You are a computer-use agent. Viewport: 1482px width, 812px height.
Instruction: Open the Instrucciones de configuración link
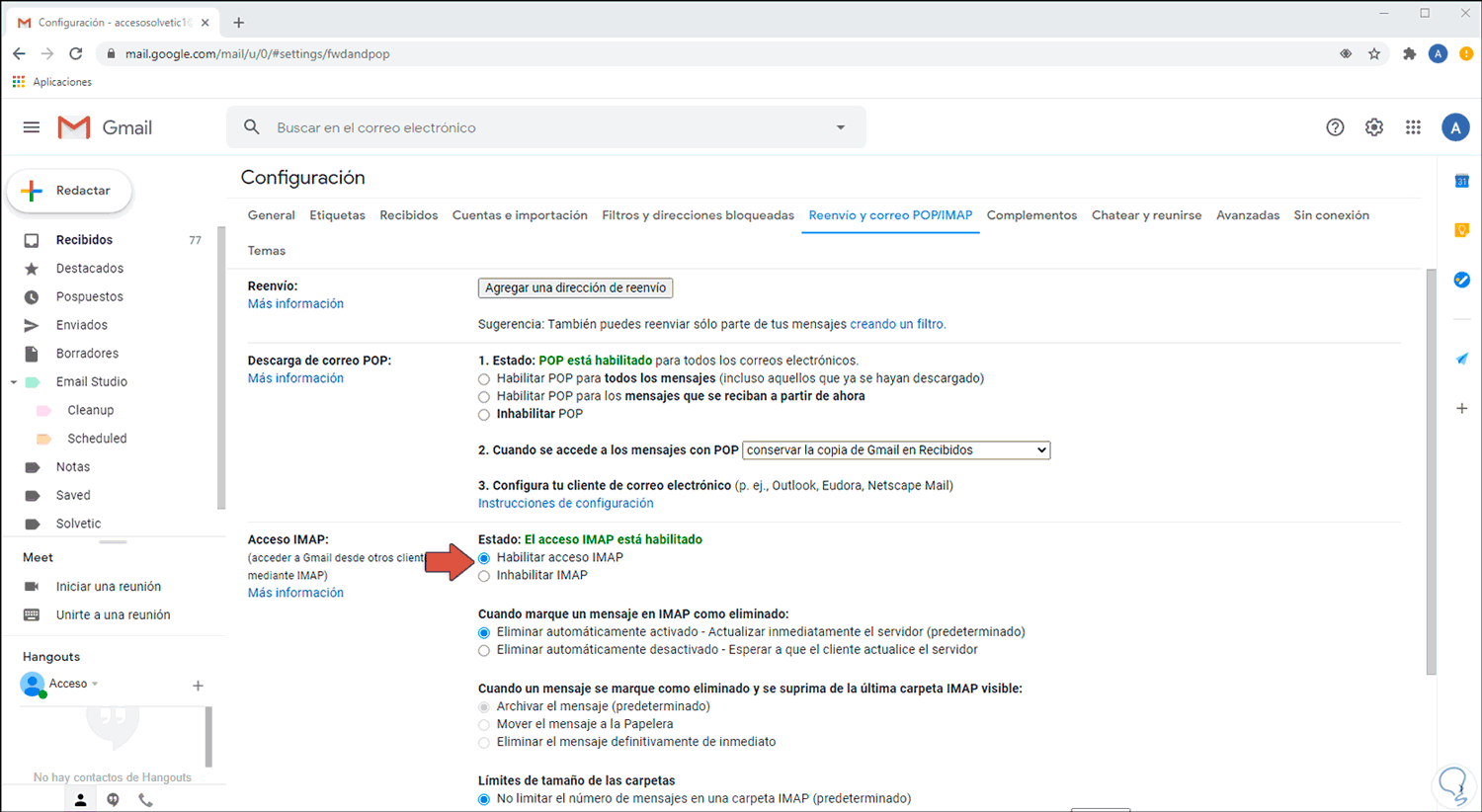point(565,504)
